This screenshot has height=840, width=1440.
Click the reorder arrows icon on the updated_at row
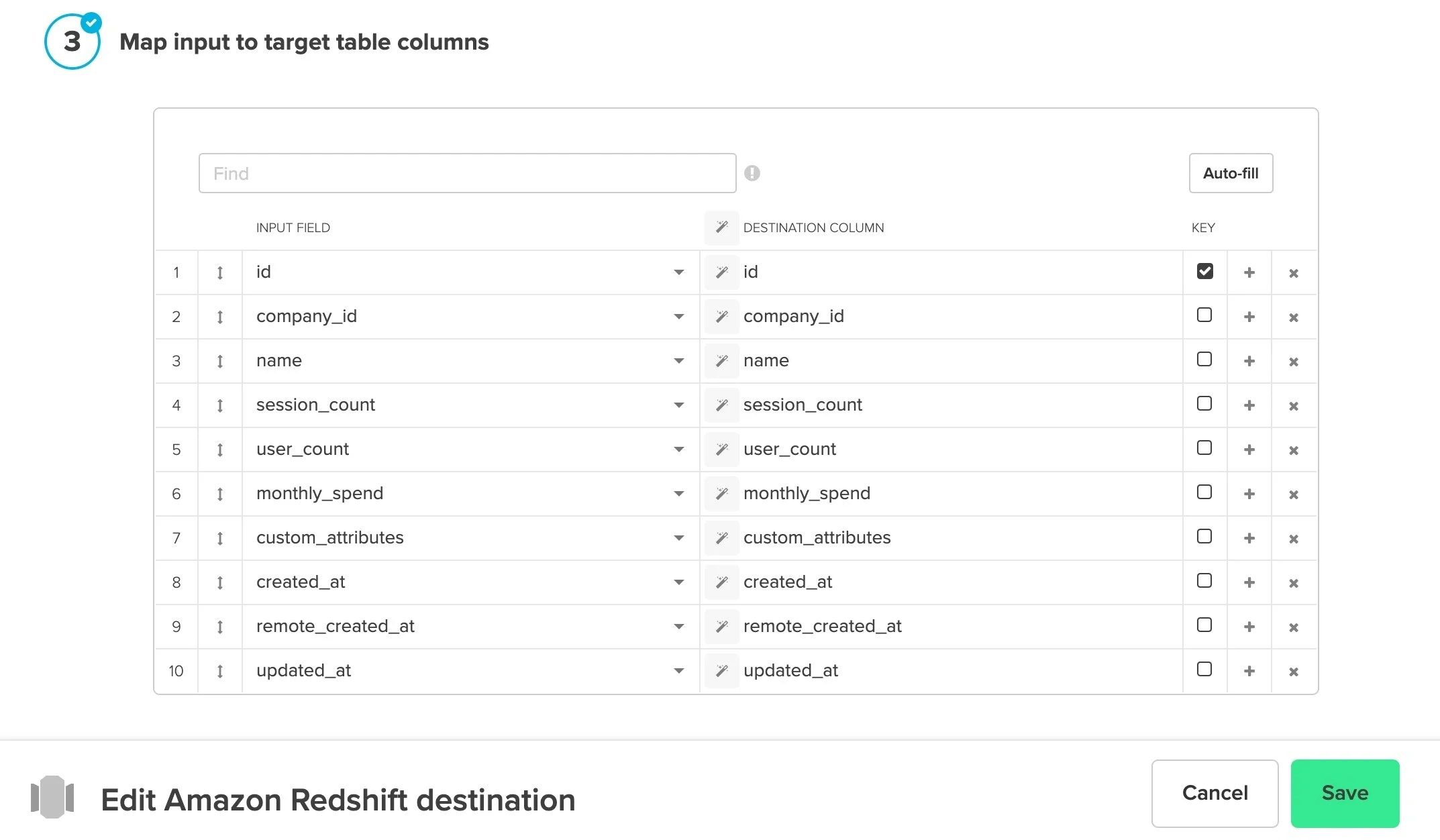point(219,670)
